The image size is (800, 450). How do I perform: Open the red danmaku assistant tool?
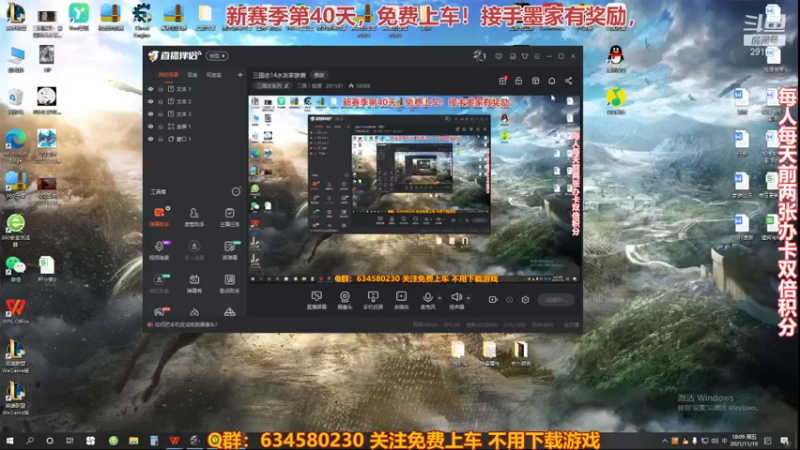(159, 216)
